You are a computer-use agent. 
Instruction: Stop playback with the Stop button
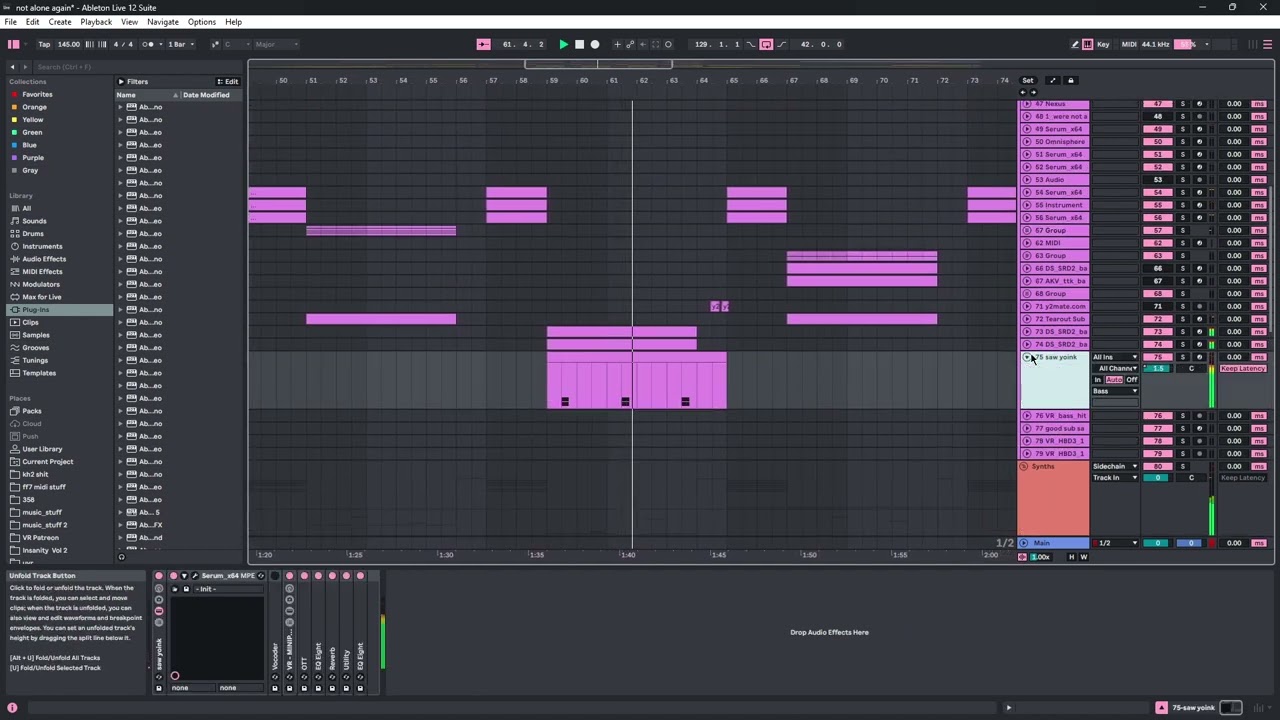click(579, 44)
